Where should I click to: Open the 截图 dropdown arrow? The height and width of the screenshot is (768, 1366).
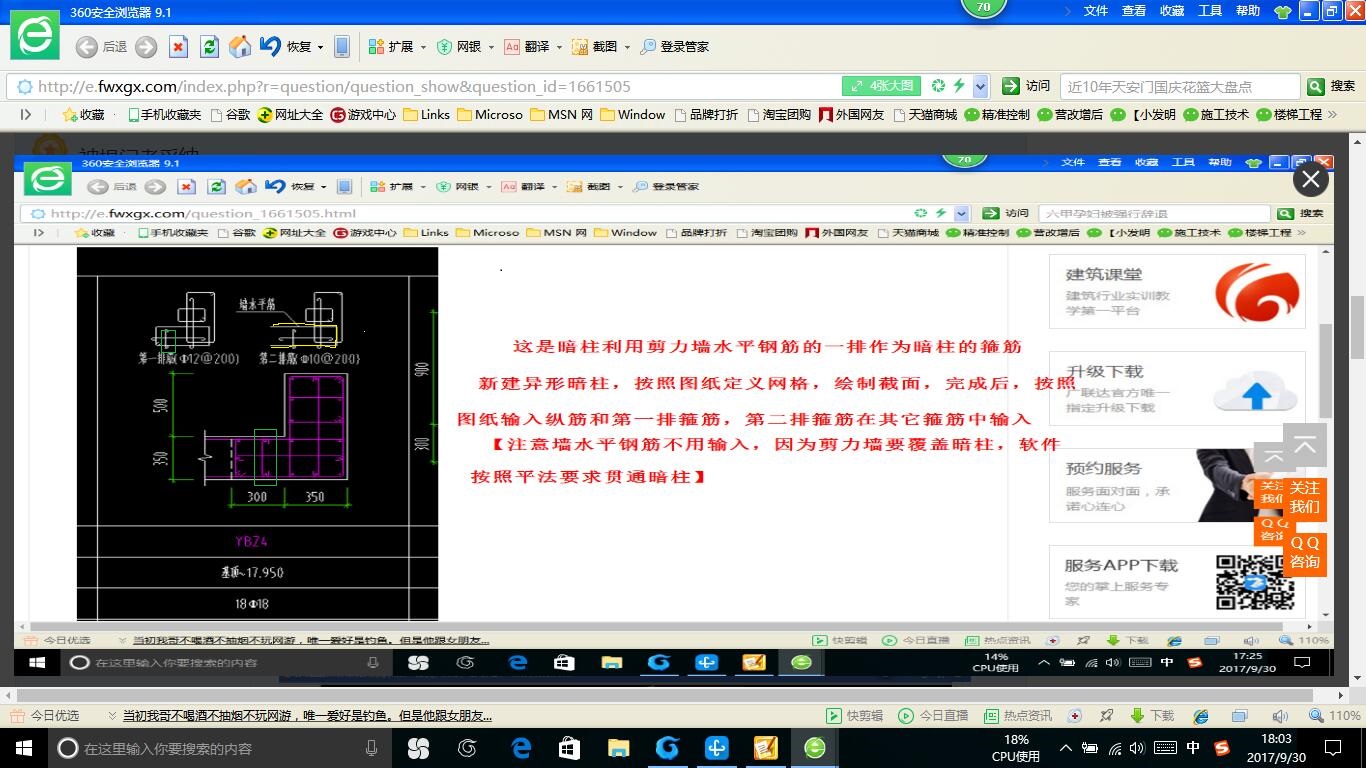pyautogui.click(x=627, y=47)
